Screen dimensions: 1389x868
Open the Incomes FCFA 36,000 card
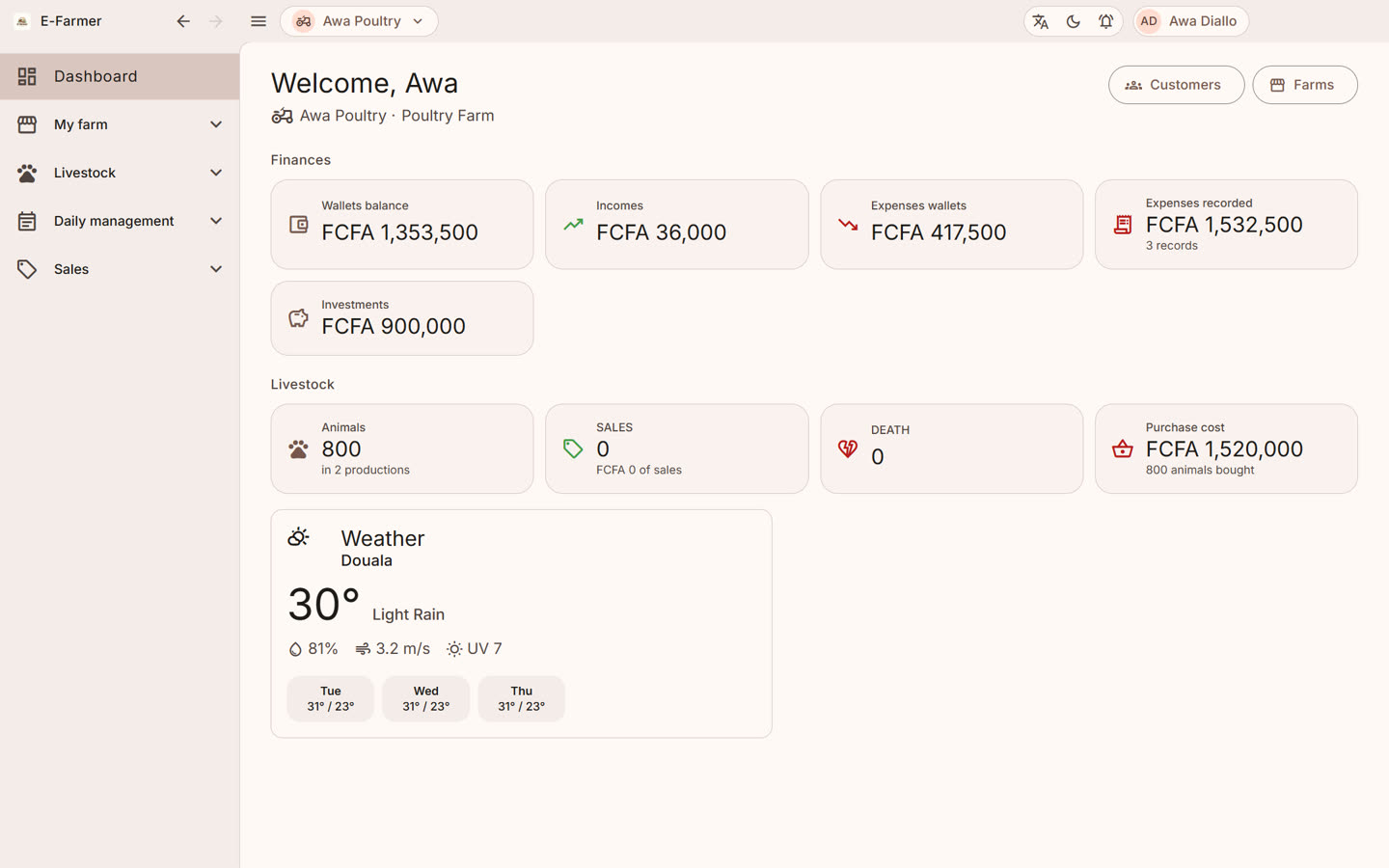677,224
